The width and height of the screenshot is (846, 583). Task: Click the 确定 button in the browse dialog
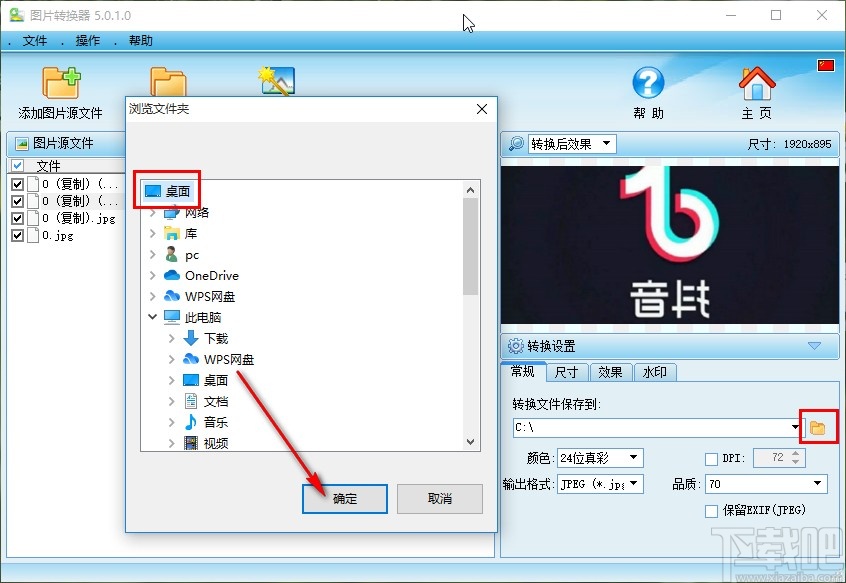344,499
